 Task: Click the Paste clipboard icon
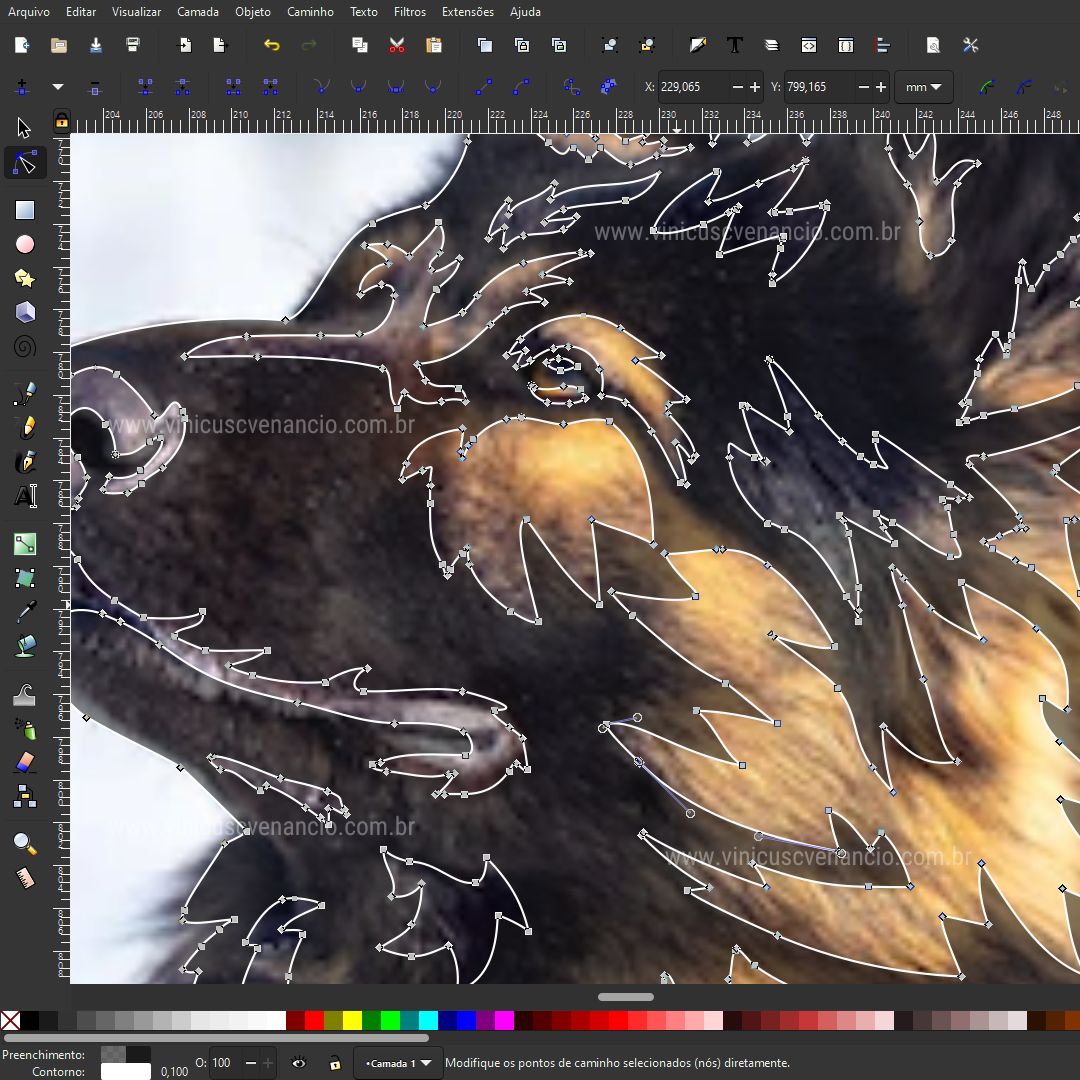point(434,45)
